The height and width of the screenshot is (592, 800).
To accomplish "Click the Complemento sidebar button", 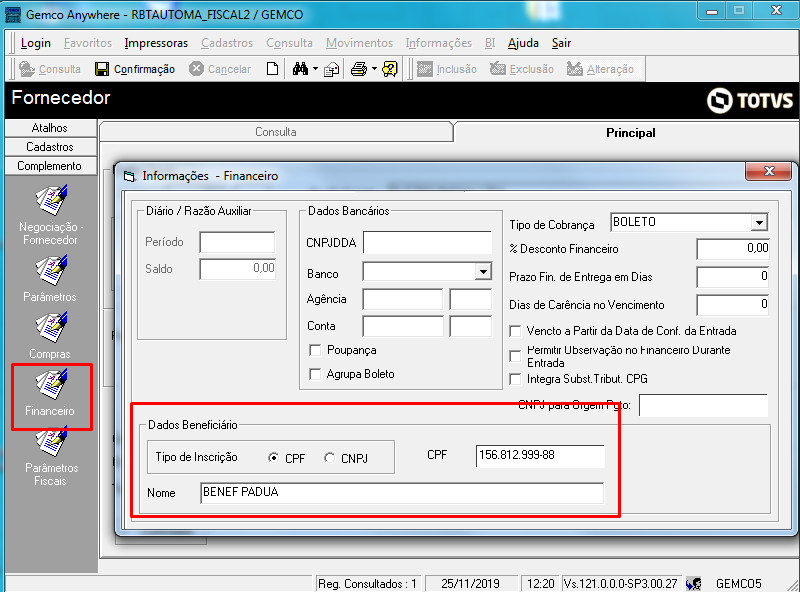I will [50, 166].
